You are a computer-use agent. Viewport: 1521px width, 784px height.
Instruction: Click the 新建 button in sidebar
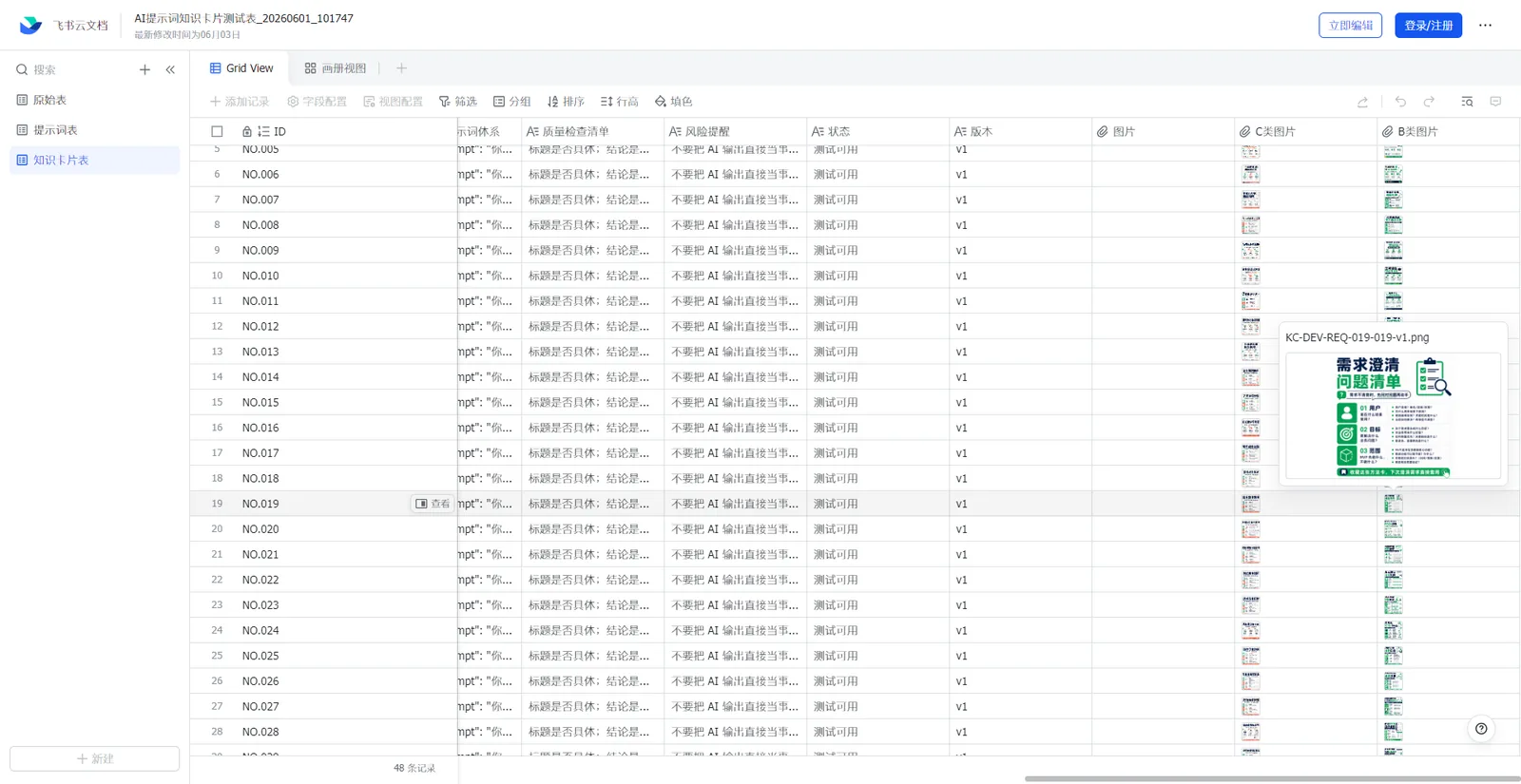tap(94, 758)
